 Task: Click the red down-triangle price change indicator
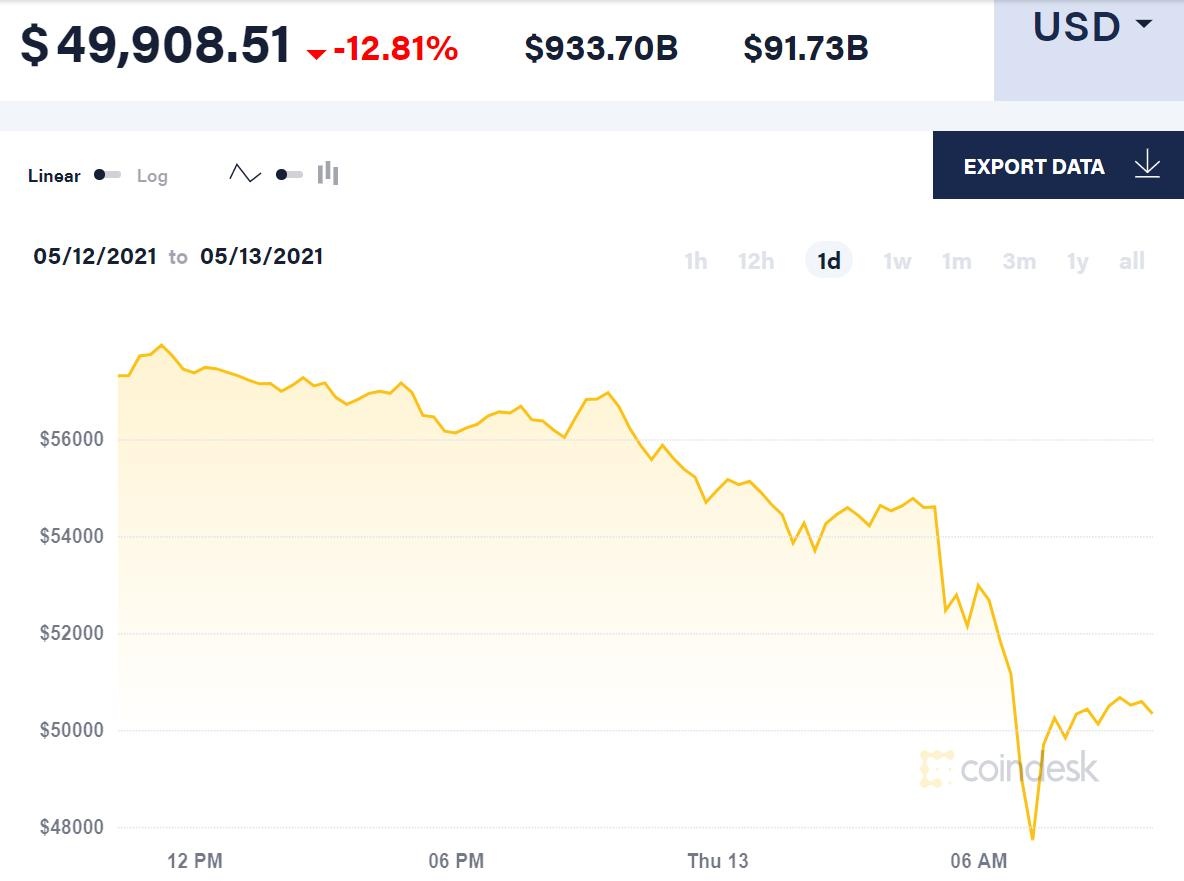coord(316,53)
